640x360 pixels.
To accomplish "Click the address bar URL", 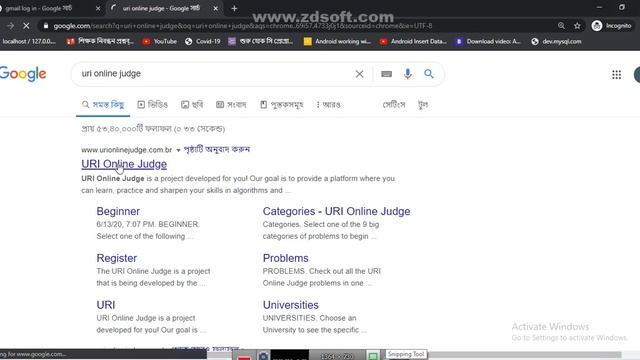I will [x=243, y=26].
